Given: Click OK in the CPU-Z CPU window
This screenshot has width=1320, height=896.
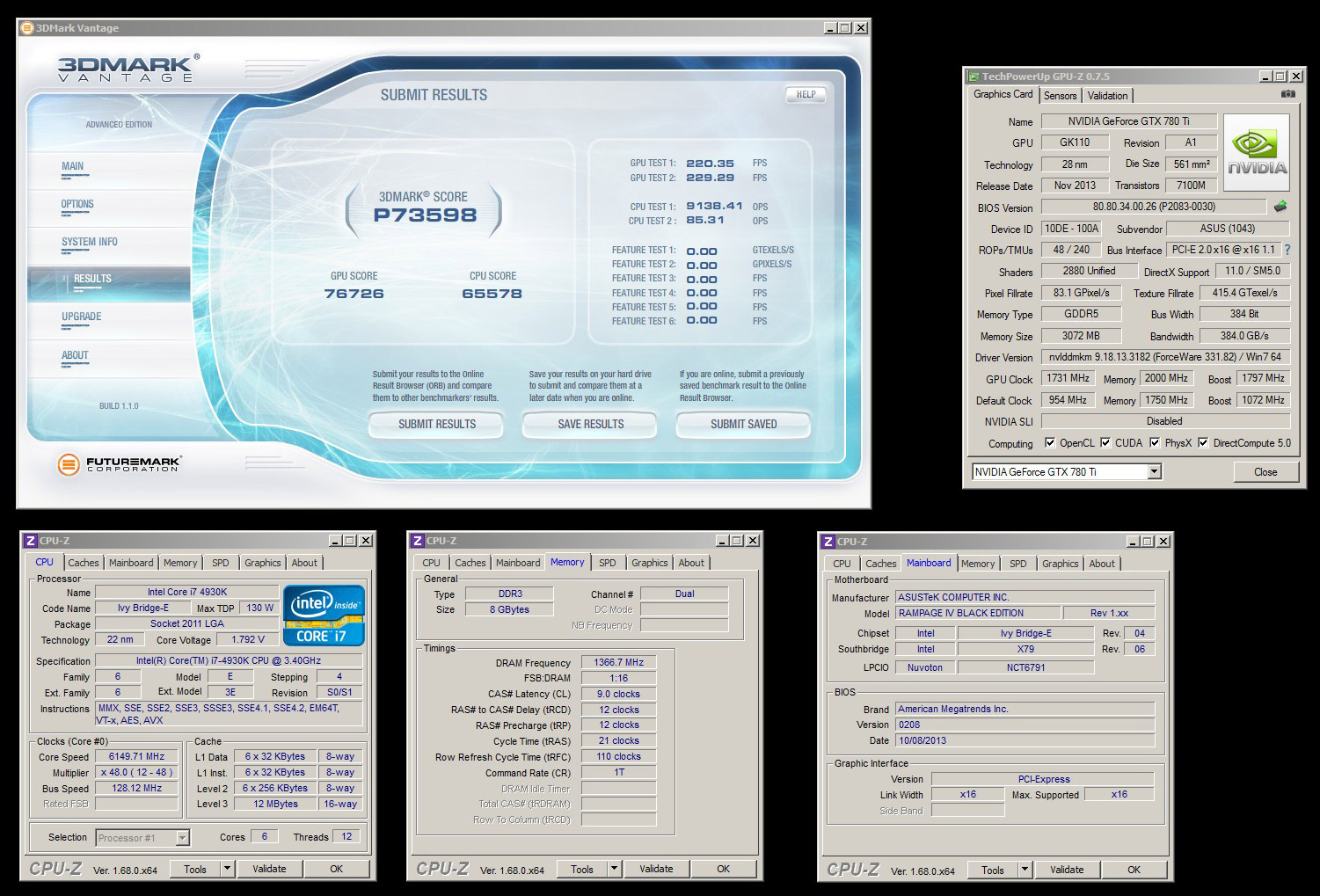Looking at the screenshot, I should (336, 869).
